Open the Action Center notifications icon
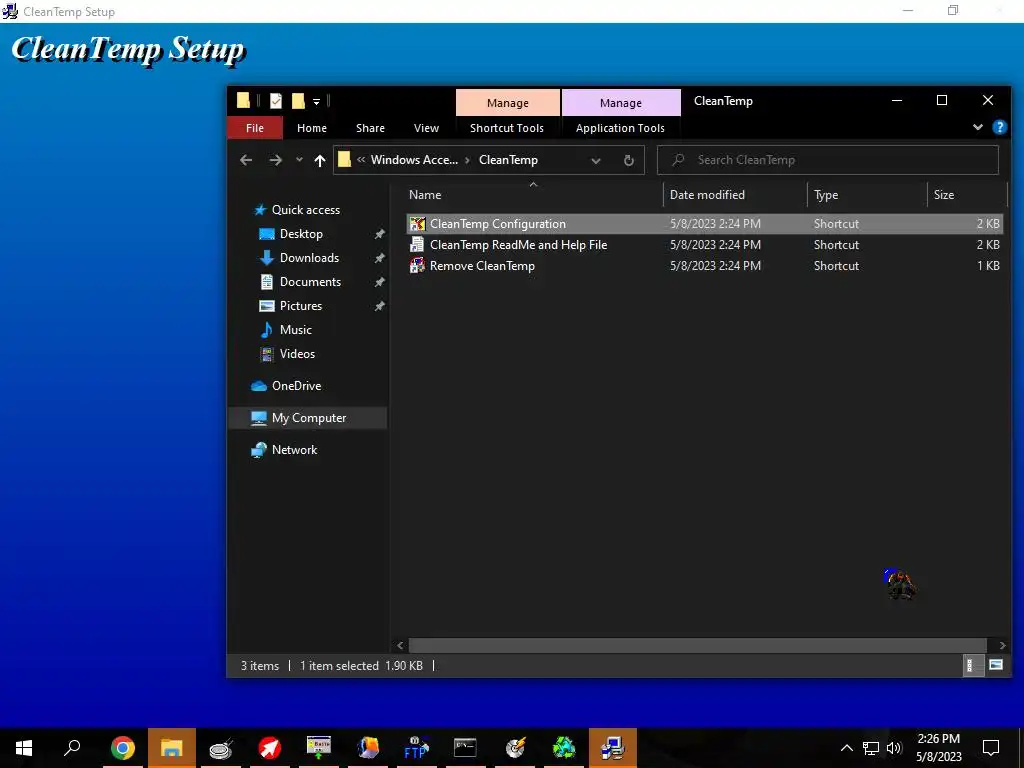Image resolution: width=1024 pixels, height=768 pixels. [991, 748]
